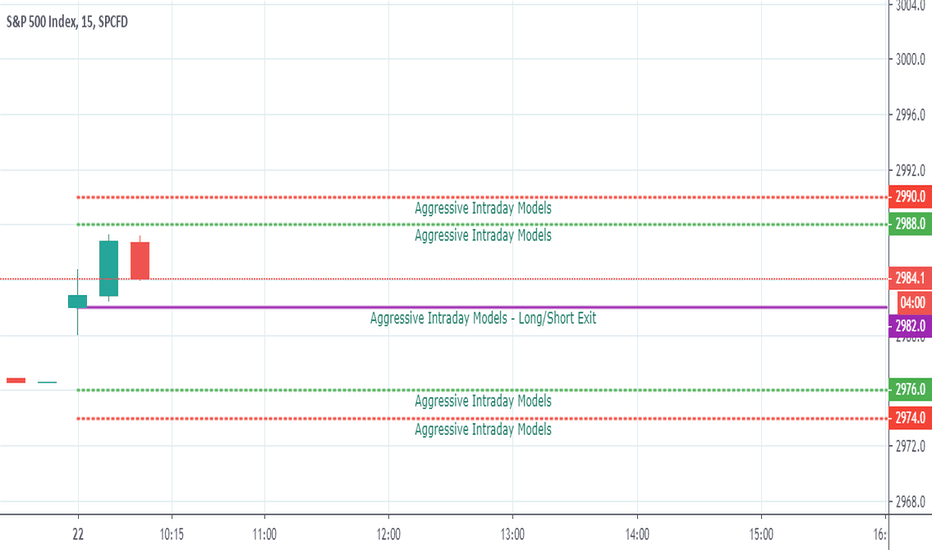The height and width of the screenshot is (550, 932).
Task: Click the tall teal candlestick body
Action: (109, 268)
